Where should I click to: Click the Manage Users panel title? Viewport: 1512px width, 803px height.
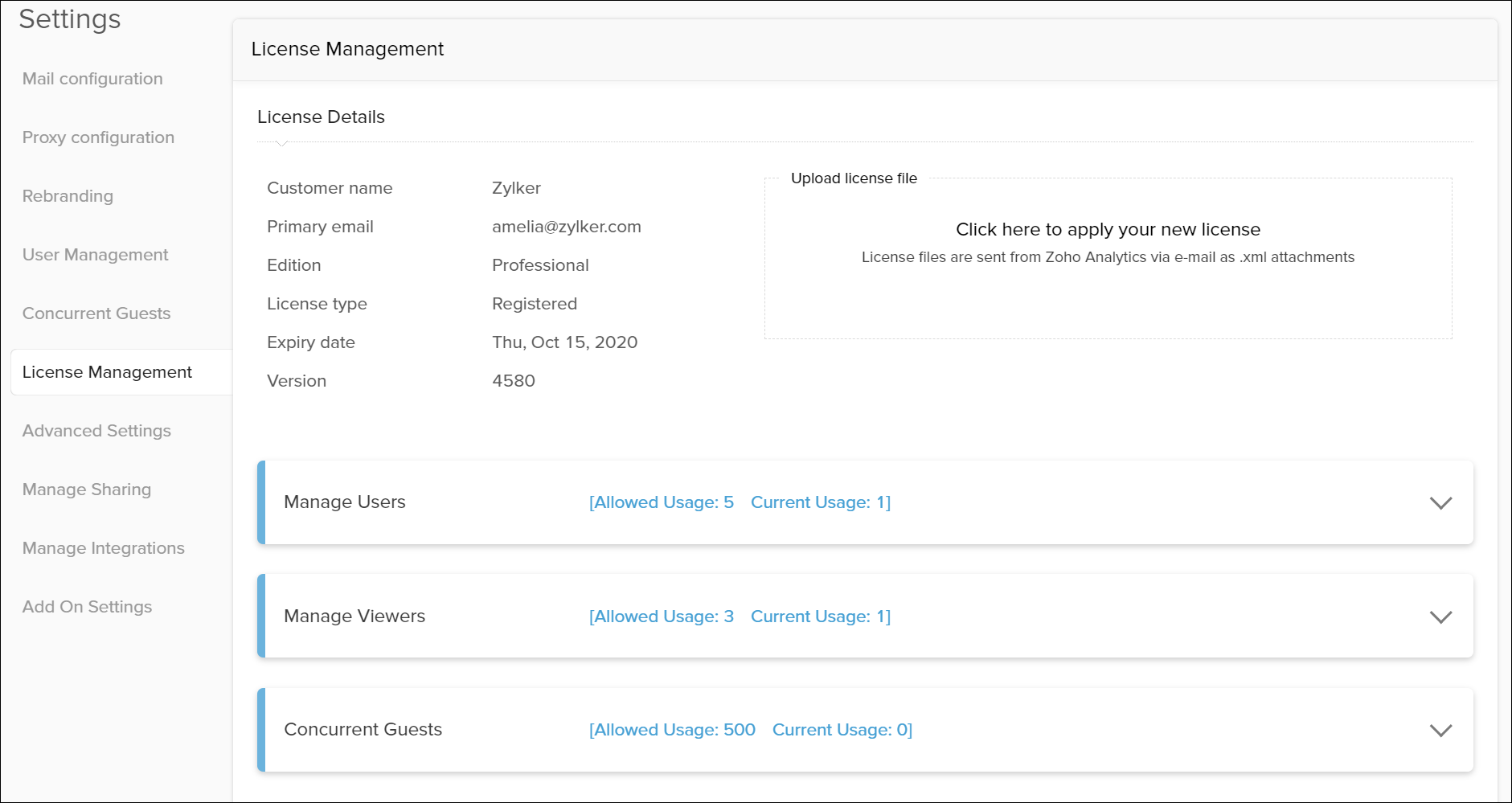pyautogui.click(x=345, y=502)
